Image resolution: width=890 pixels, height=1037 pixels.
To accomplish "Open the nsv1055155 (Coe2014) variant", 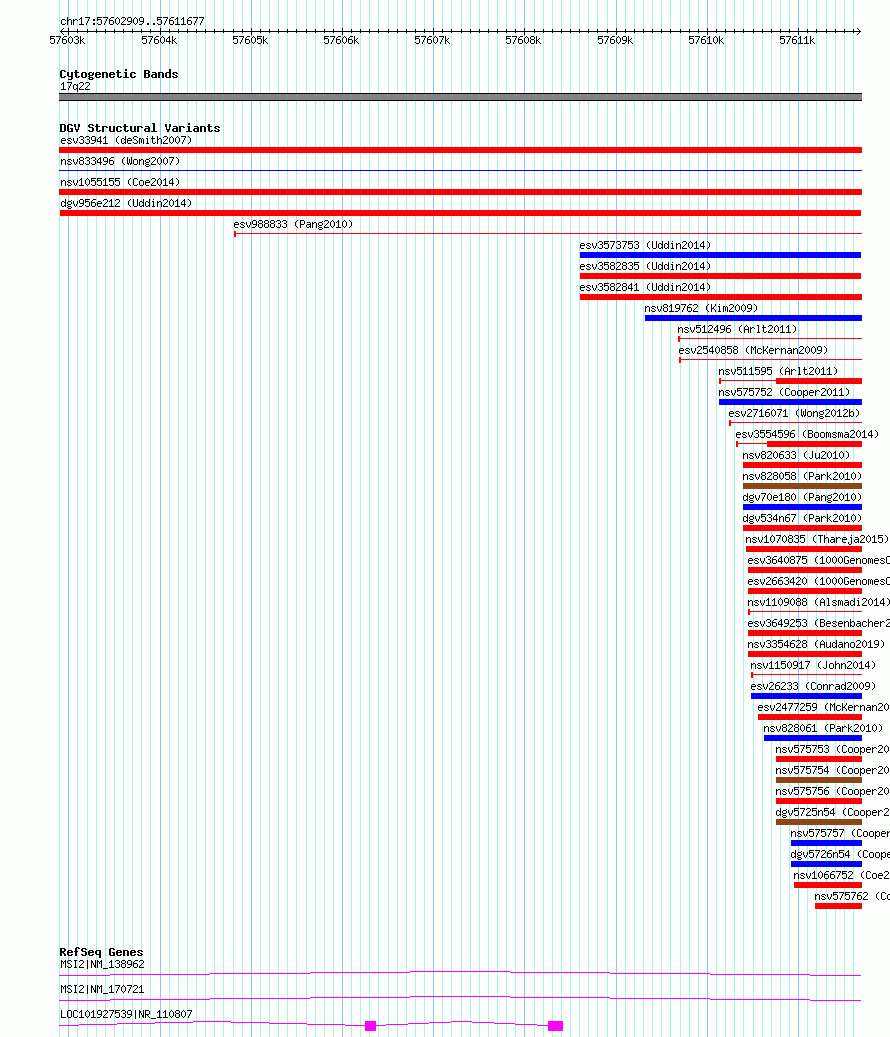I will click(x=120, y=183).
